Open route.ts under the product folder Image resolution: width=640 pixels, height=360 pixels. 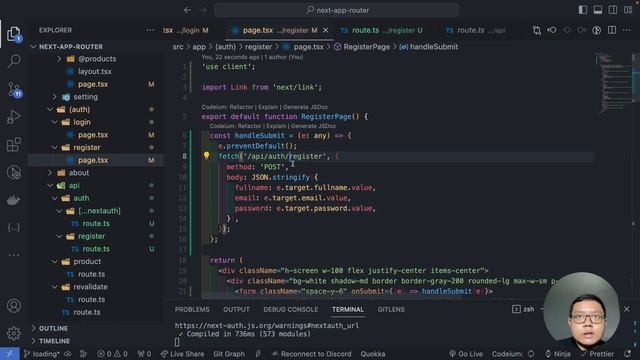pos(91,274)
